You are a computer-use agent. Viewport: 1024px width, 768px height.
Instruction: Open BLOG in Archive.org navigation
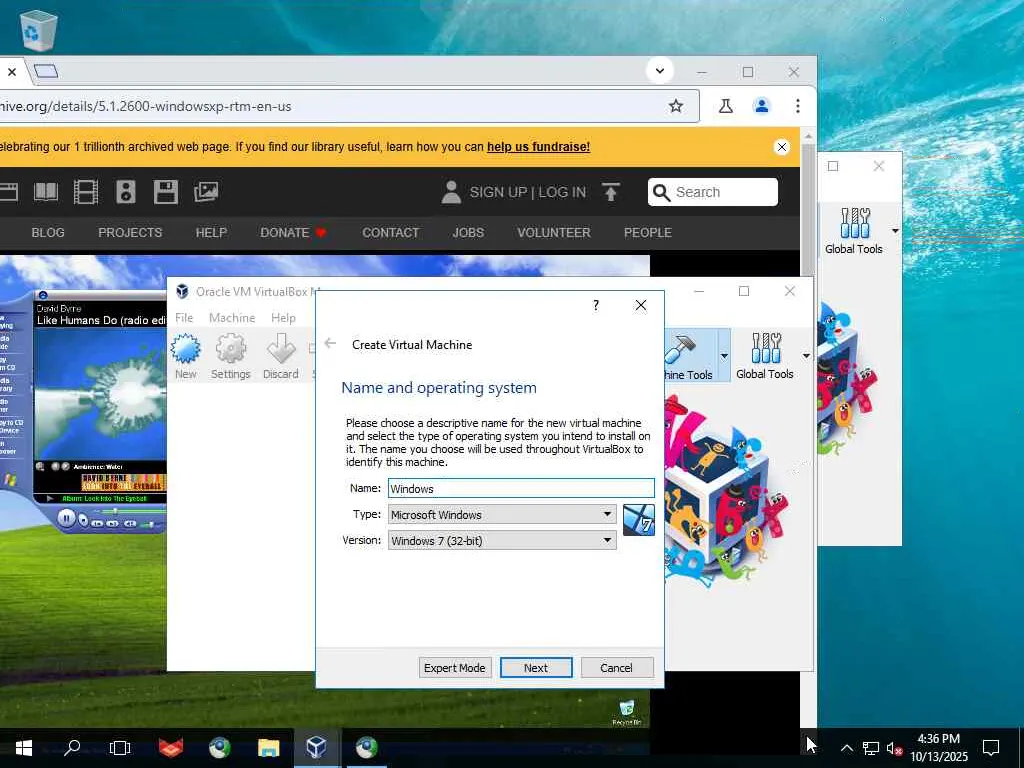48,232
